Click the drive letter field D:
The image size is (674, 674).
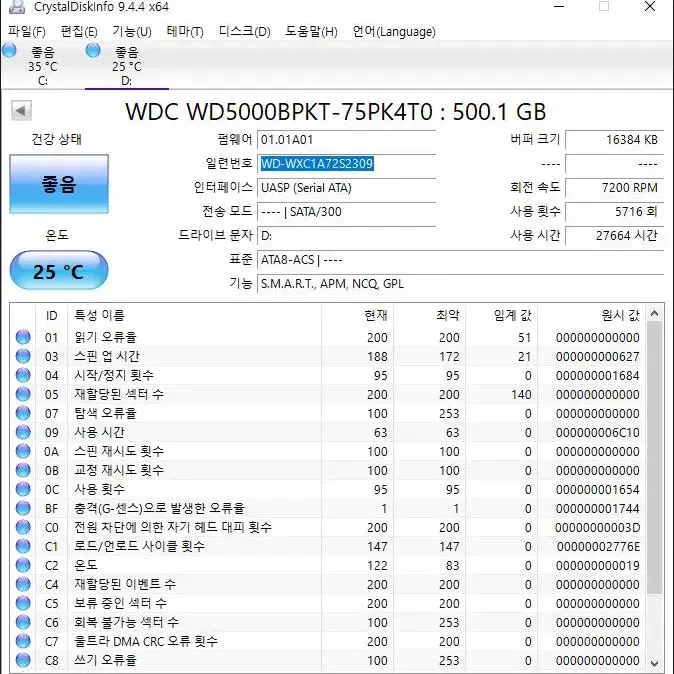pos(346,236)
